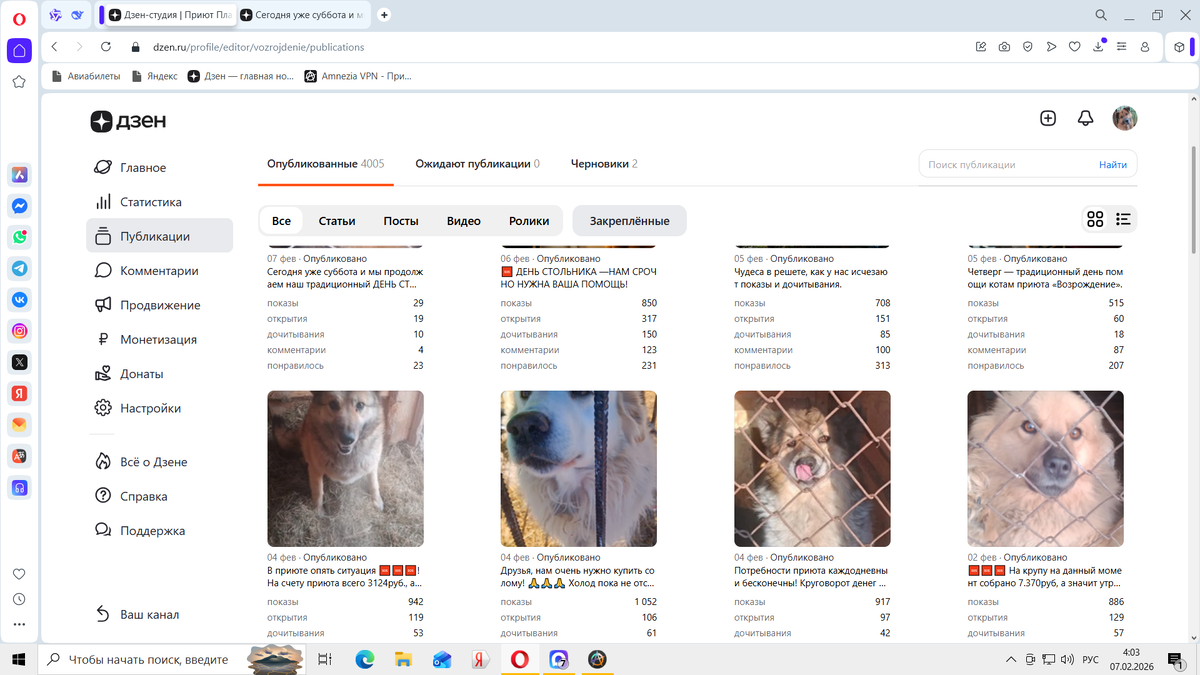The image size is (1200, 675).
Task: Switch to Дзен-студия browser tab
Action: 170,15
